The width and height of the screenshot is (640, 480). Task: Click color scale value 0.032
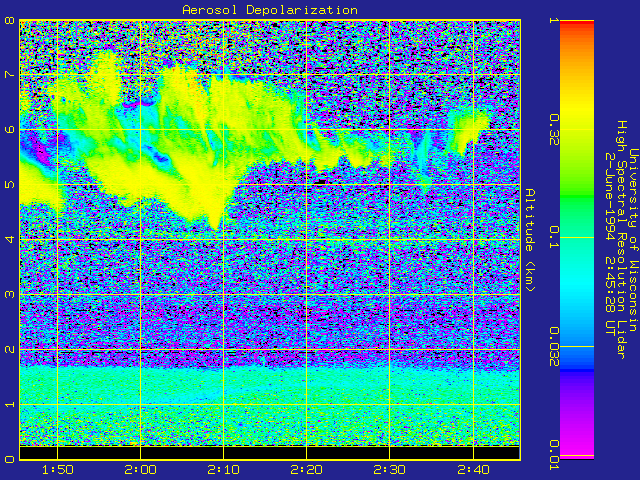pos(553,347)
